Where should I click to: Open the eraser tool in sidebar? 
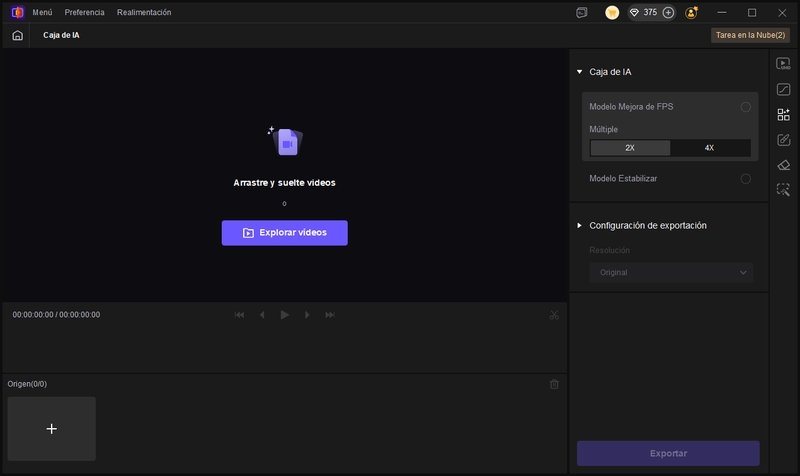click(784, 165)
